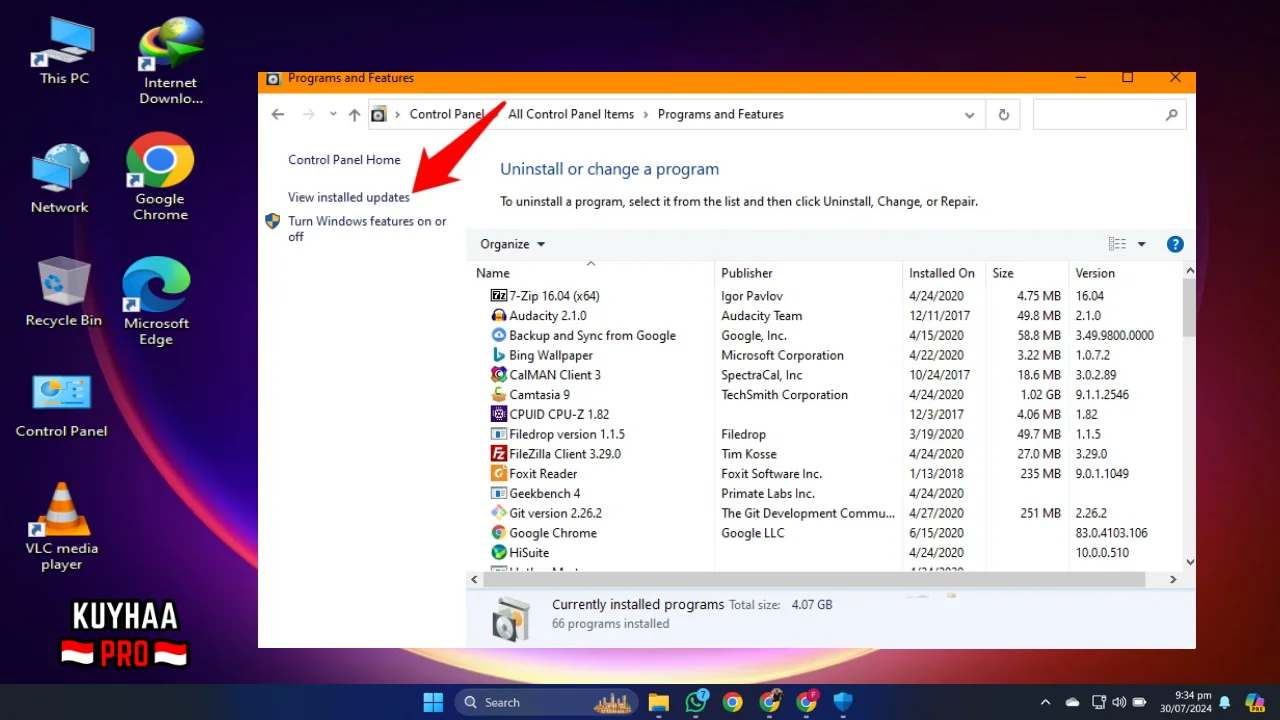Select the Geekbench 4 row icon

(x=499, y=493)
